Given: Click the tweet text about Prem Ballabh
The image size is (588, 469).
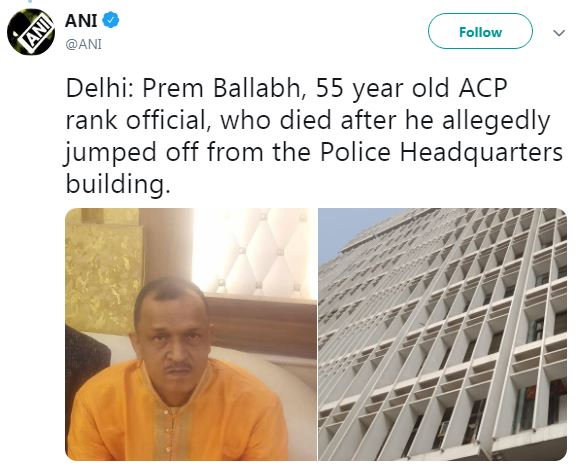Looking at the screenshot, I should [x=314, y=136].
